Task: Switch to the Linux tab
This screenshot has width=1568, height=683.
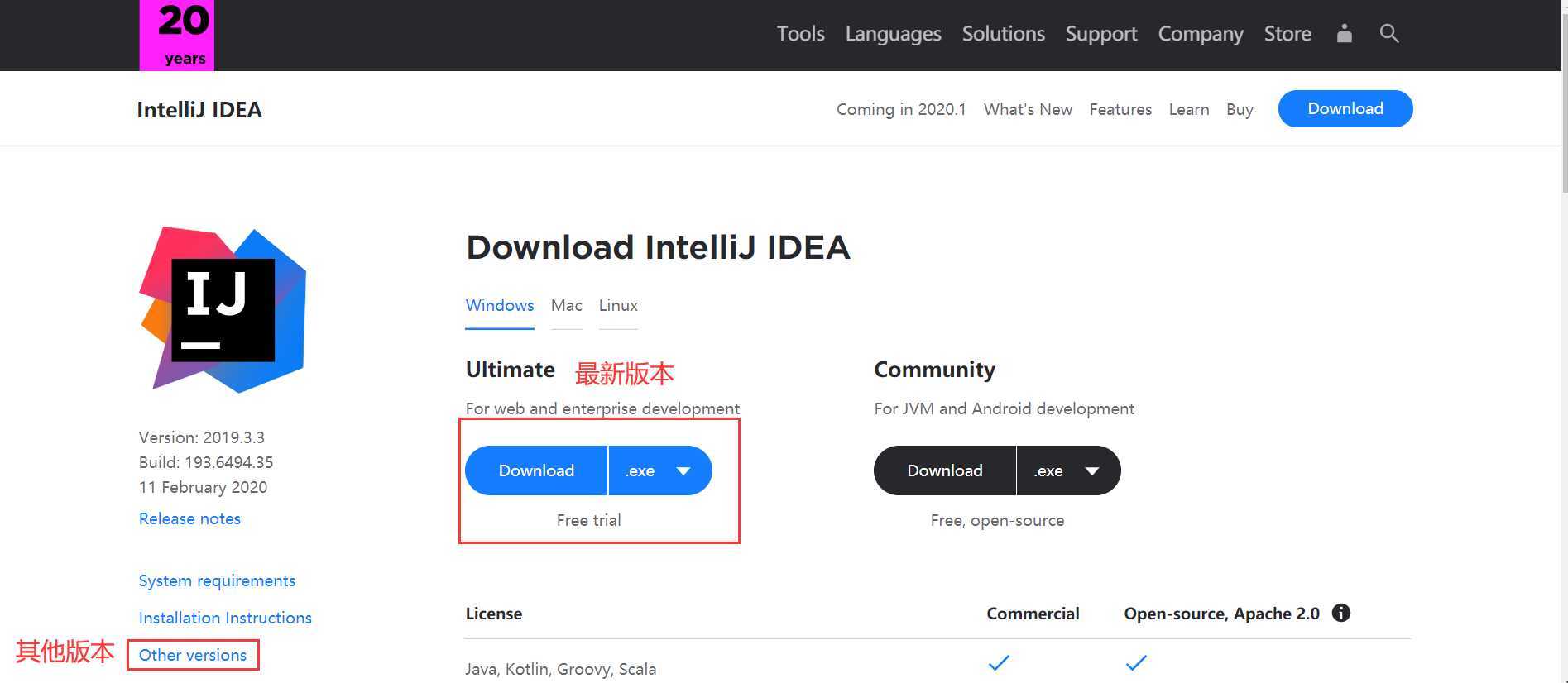Action: click(x=618, y=305)
